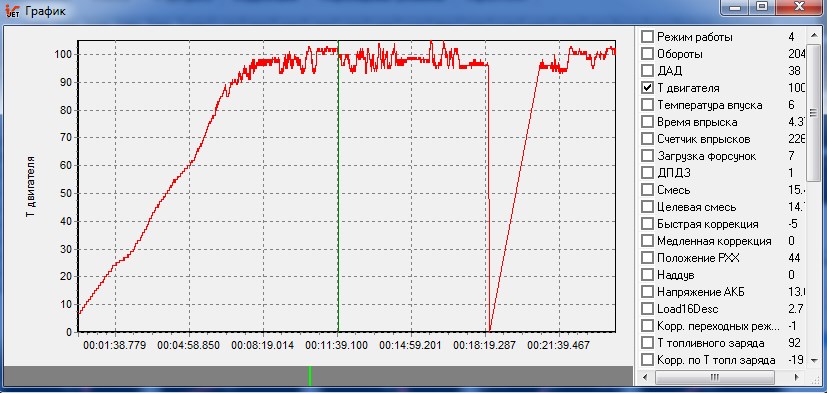
Task: Toggle the Время впрыска checkbox
Action: (647, 122)
